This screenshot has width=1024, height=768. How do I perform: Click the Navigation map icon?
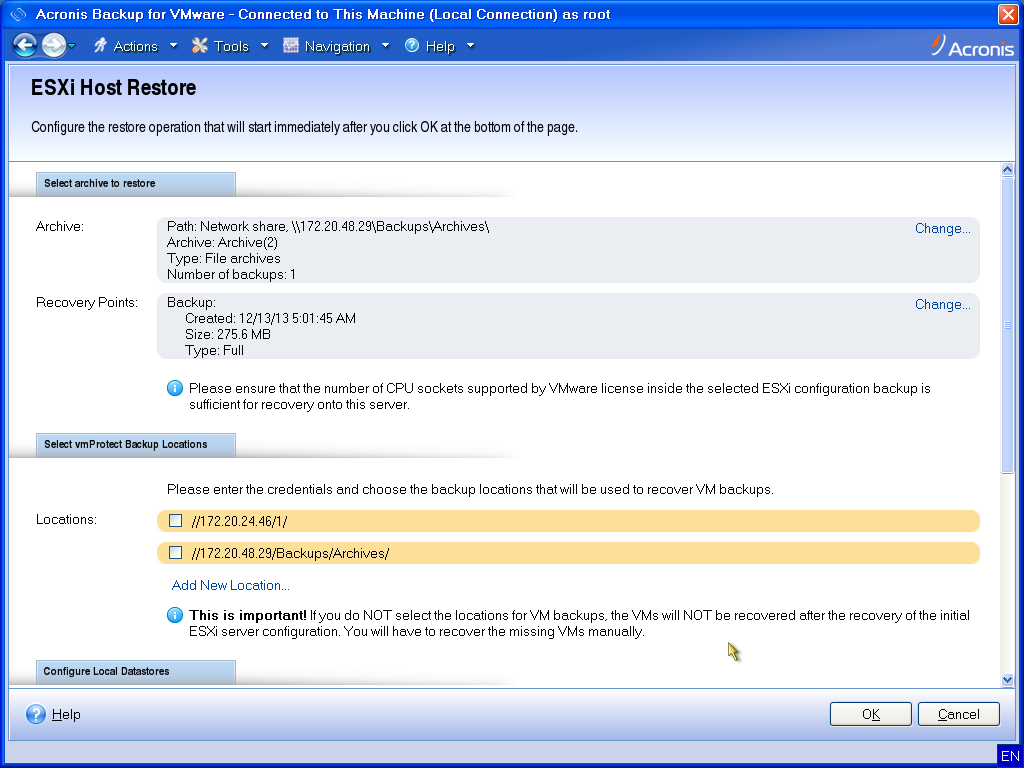pyautogui.click(x=291, y=46)
